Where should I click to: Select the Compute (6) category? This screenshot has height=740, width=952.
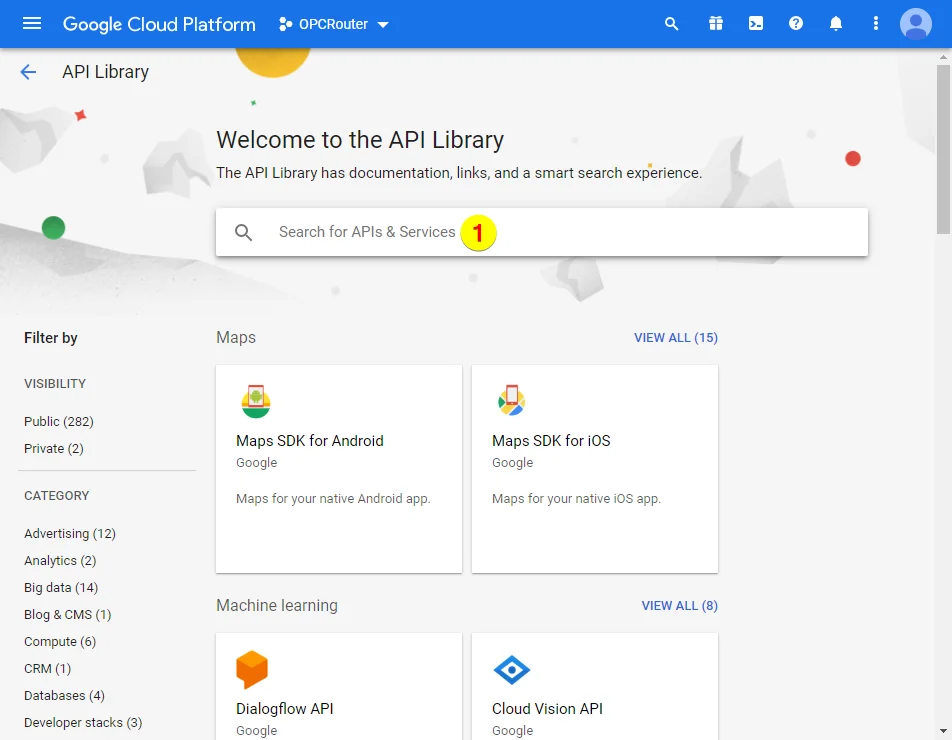tap(60, 642)
